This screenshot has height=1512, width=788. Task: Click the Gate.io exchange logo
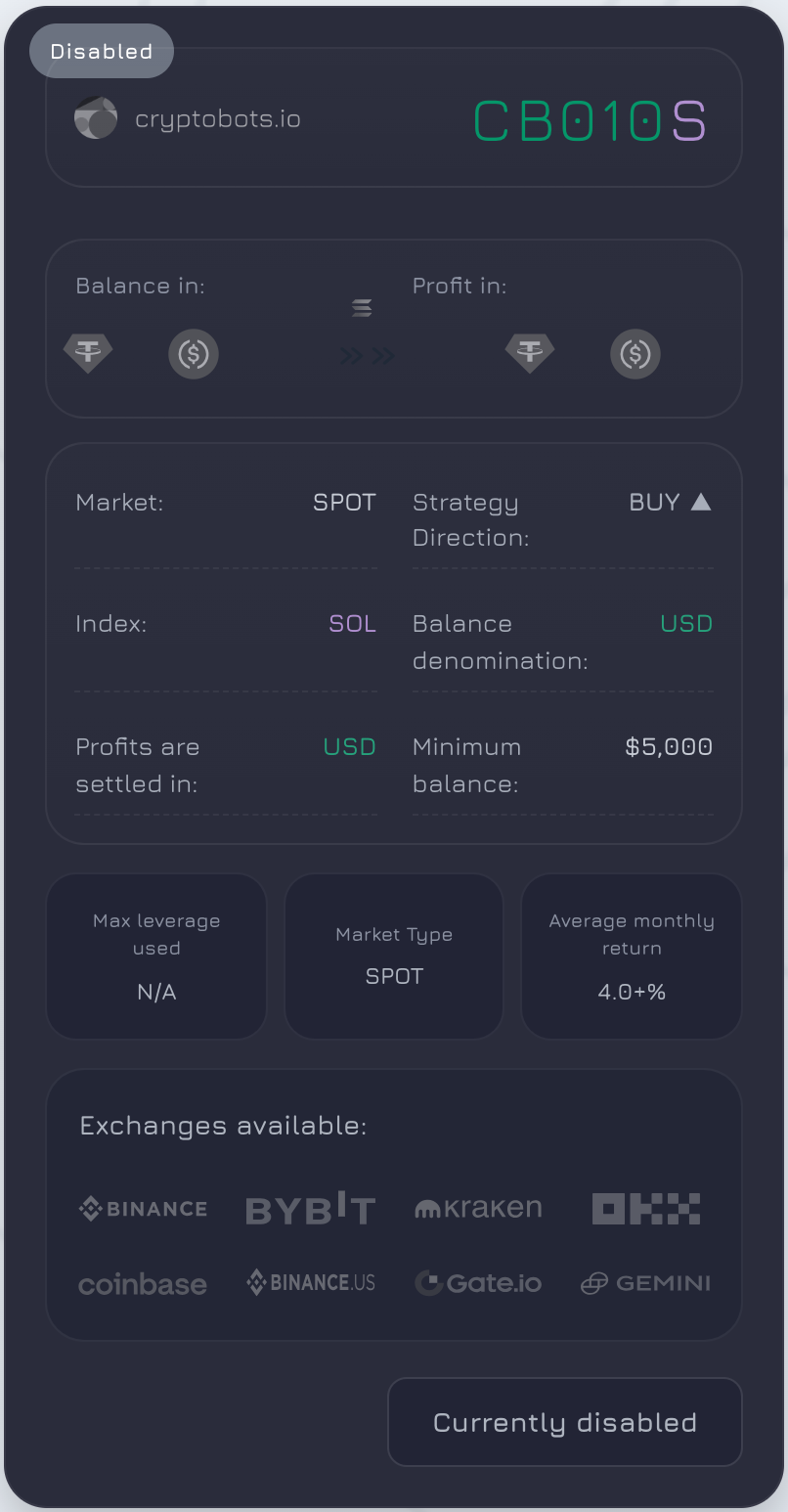click(x=478, y=1283)
